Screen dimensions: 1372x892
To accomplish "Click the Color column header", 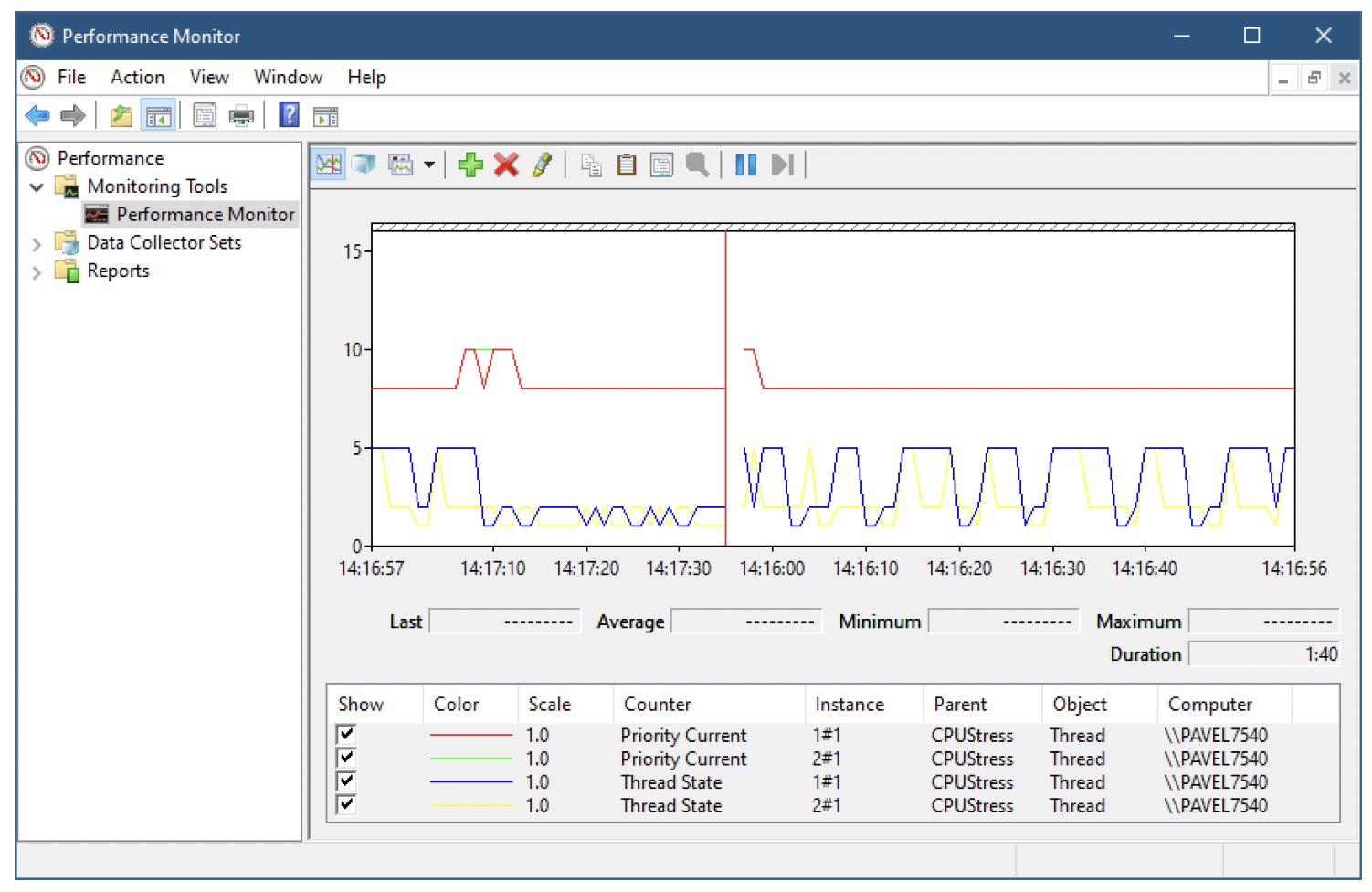I will (x=470, y=704).
